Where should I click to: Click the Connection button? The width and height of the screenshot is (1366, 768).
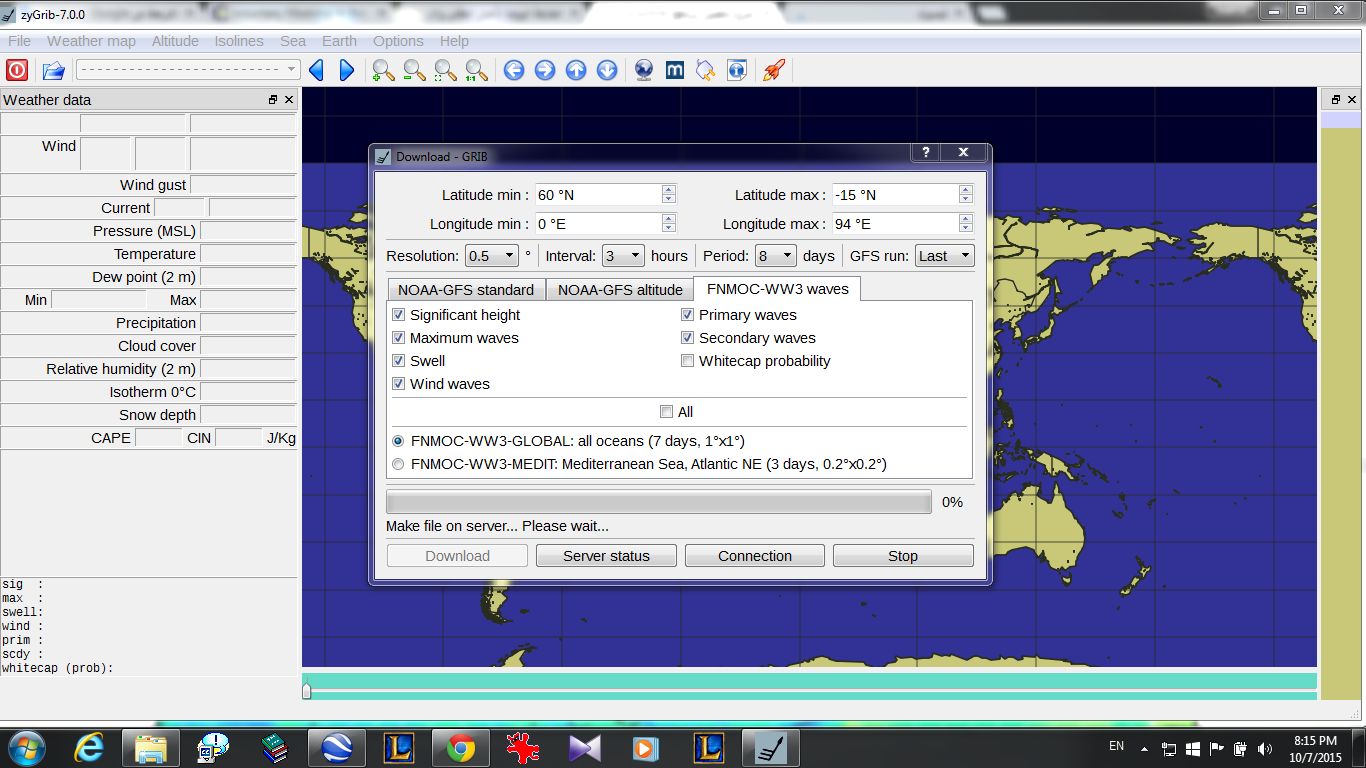coord(755,556)
